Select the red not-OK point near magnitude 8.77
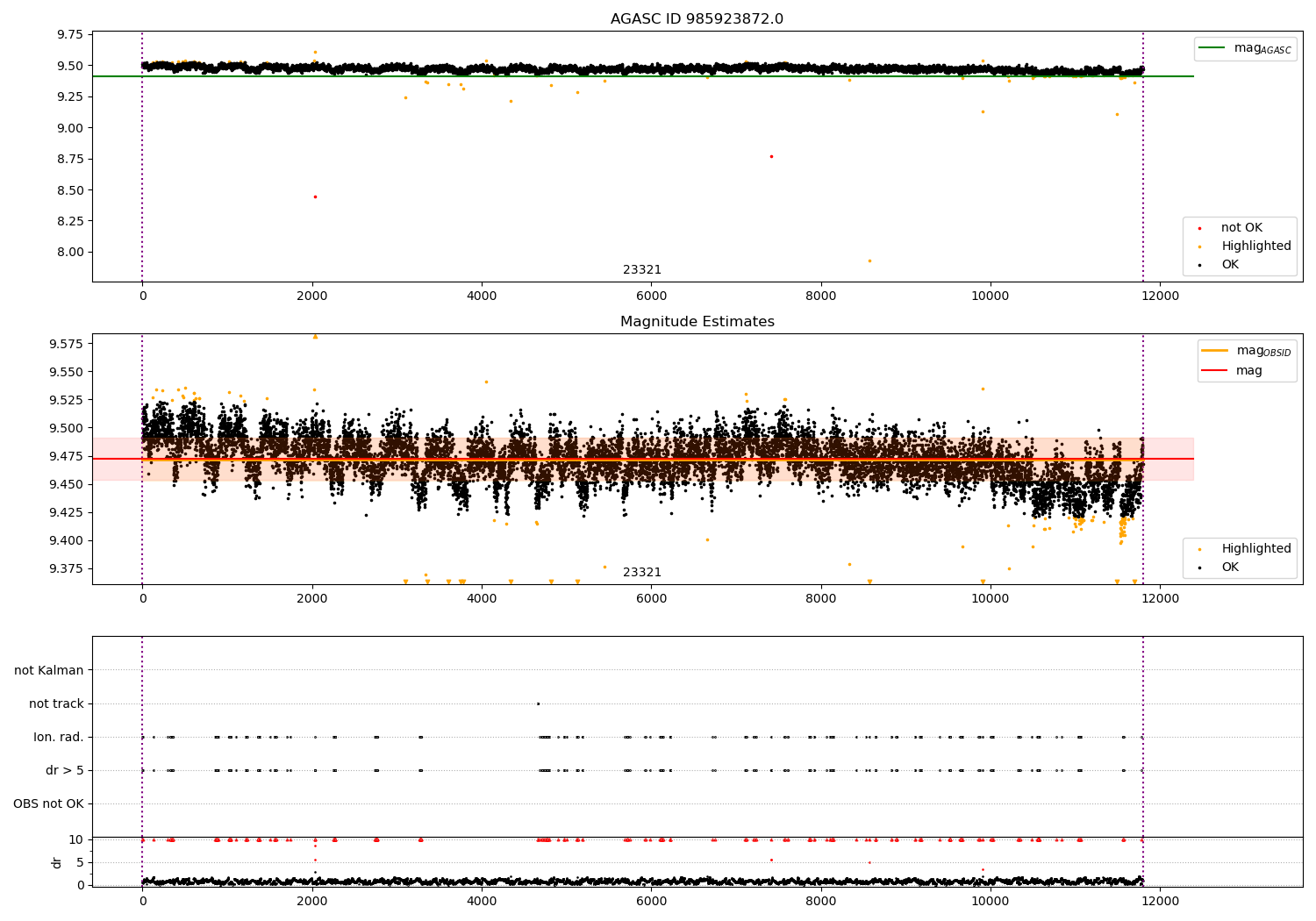 click(771, 156)
